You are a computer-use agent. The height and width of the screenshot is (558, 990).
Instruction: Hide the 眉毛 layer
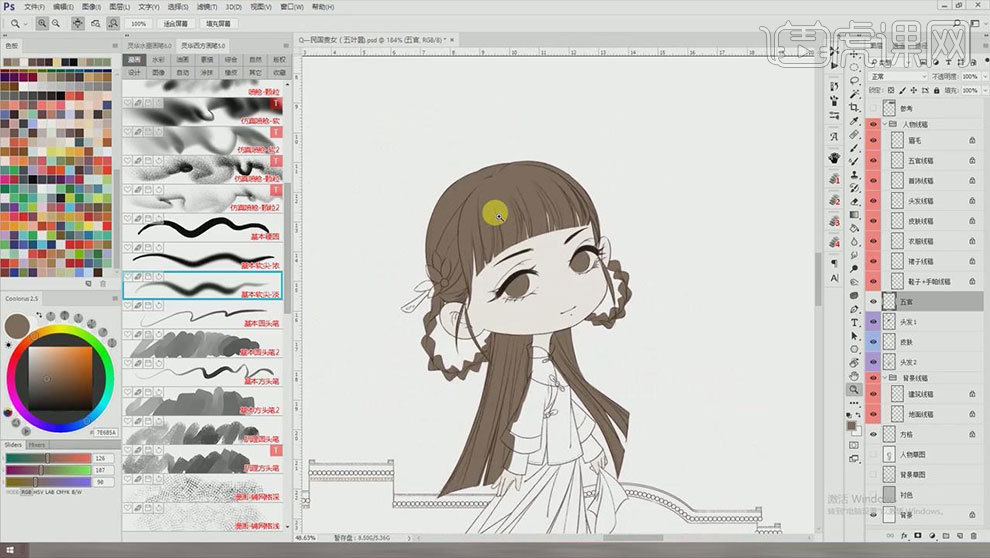pyautogui.click(x=874, y=140)
